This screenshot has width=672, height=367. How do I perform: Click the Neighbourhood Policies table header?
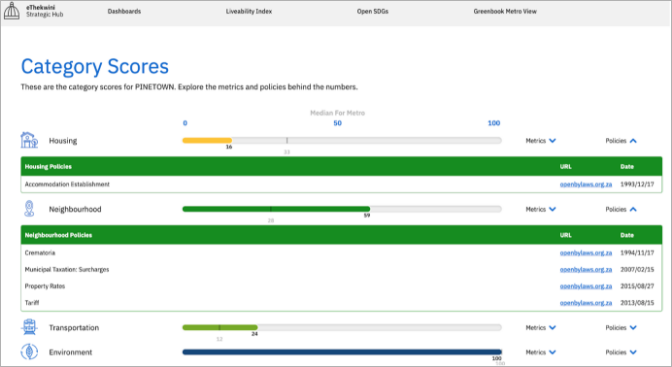coord(342,235)
